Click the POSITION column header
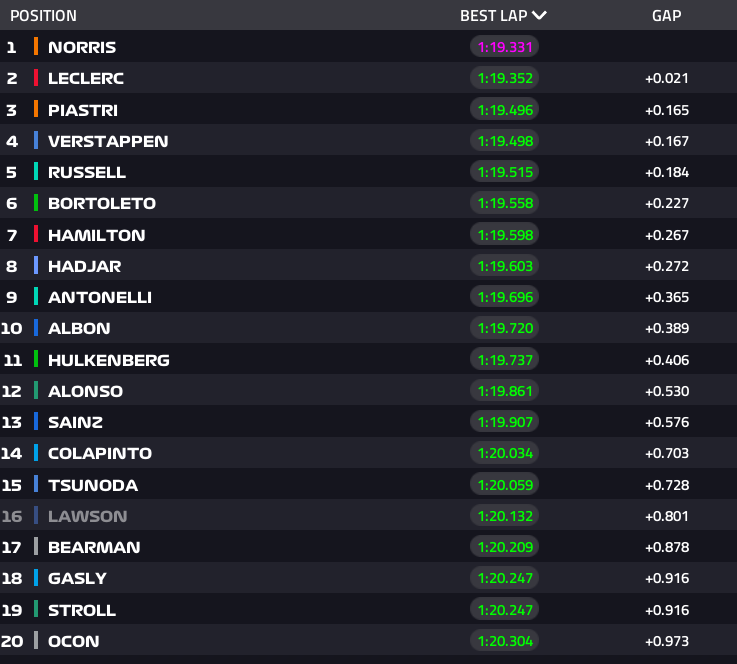The height and width of the screenshot is (664, 737). pos(43,16)
